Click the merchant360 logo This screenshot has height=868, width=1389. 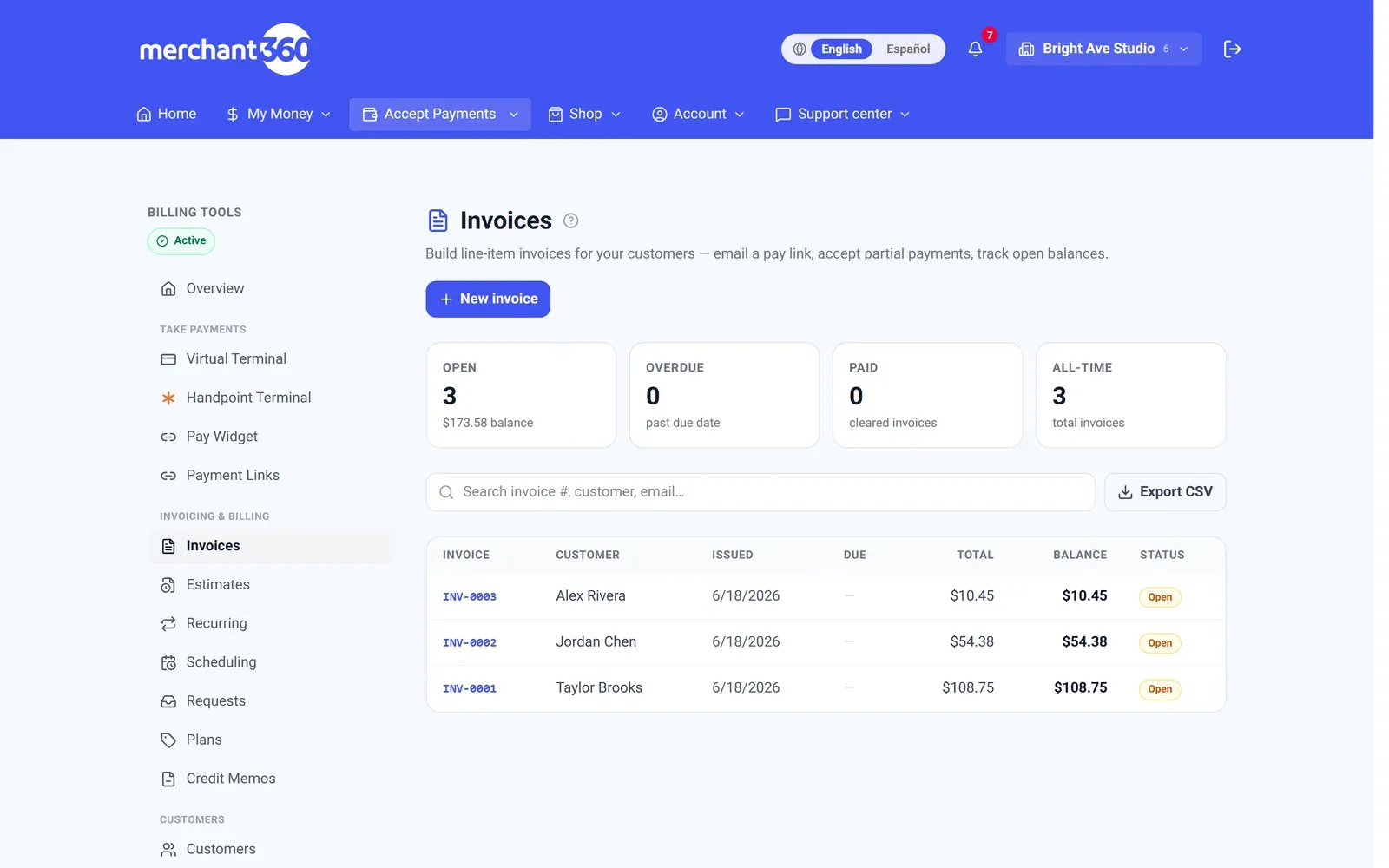pyautogui.click(x=225, y=49)
